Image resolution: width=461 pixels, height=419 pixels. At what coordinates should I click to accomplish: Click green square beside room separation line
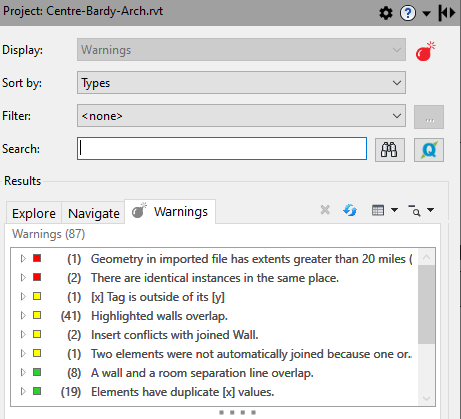[x=37, y=372]
